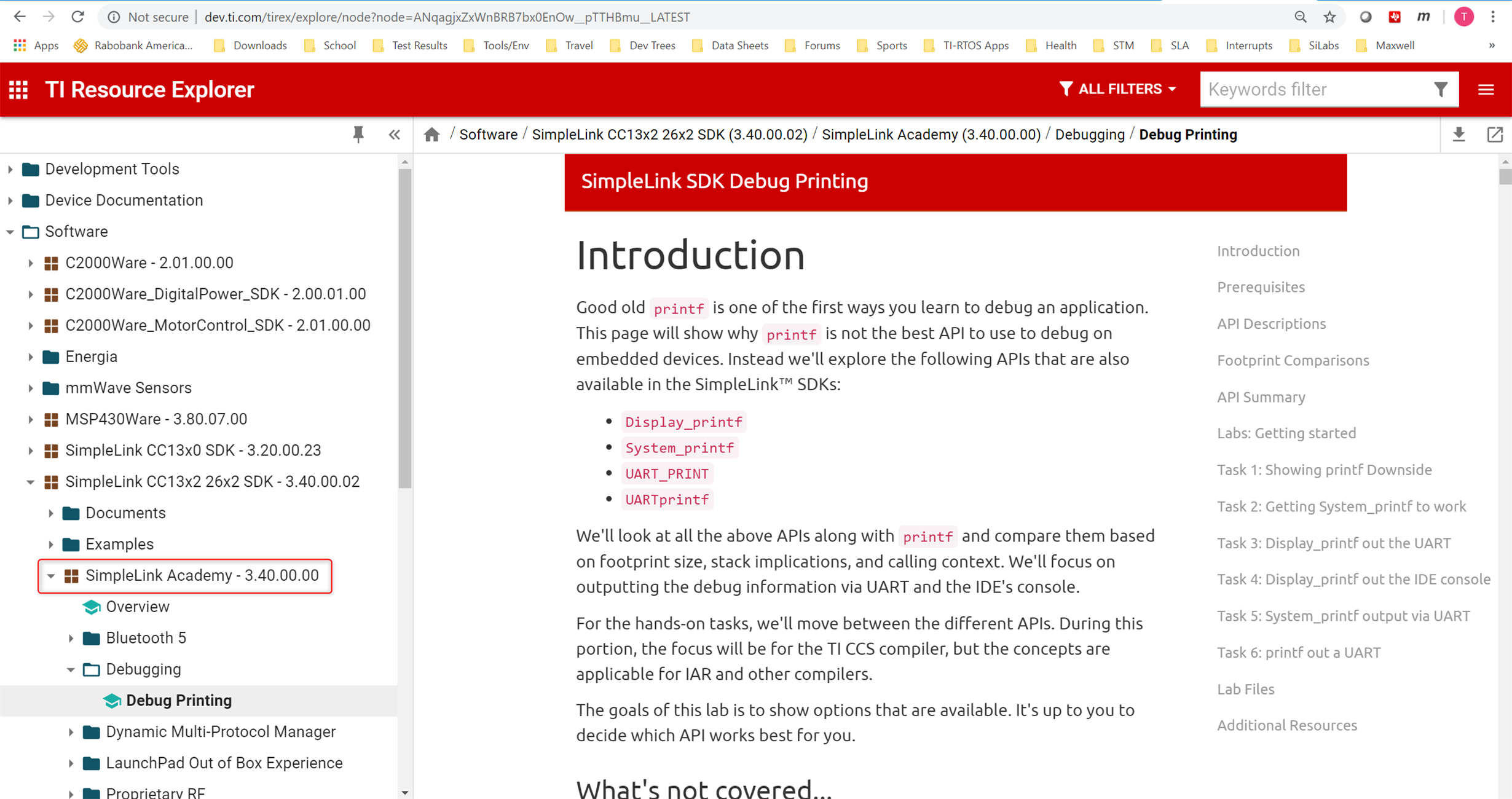1512x799 pixels.
Task: Open the Downloads bookmark folder
Action: [250, 45]
